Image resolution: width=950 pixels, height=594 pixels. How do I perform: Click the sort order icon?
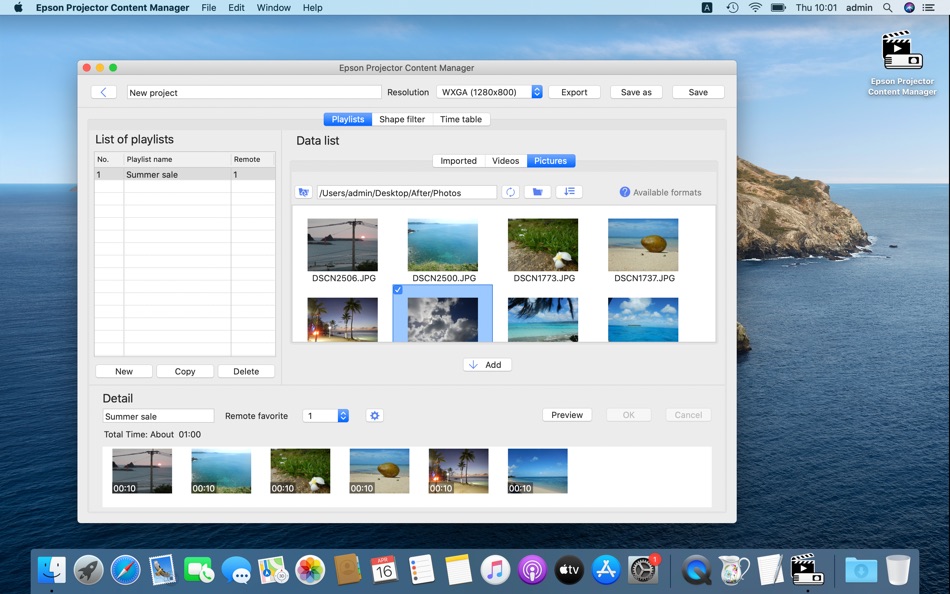pos(568,192)
